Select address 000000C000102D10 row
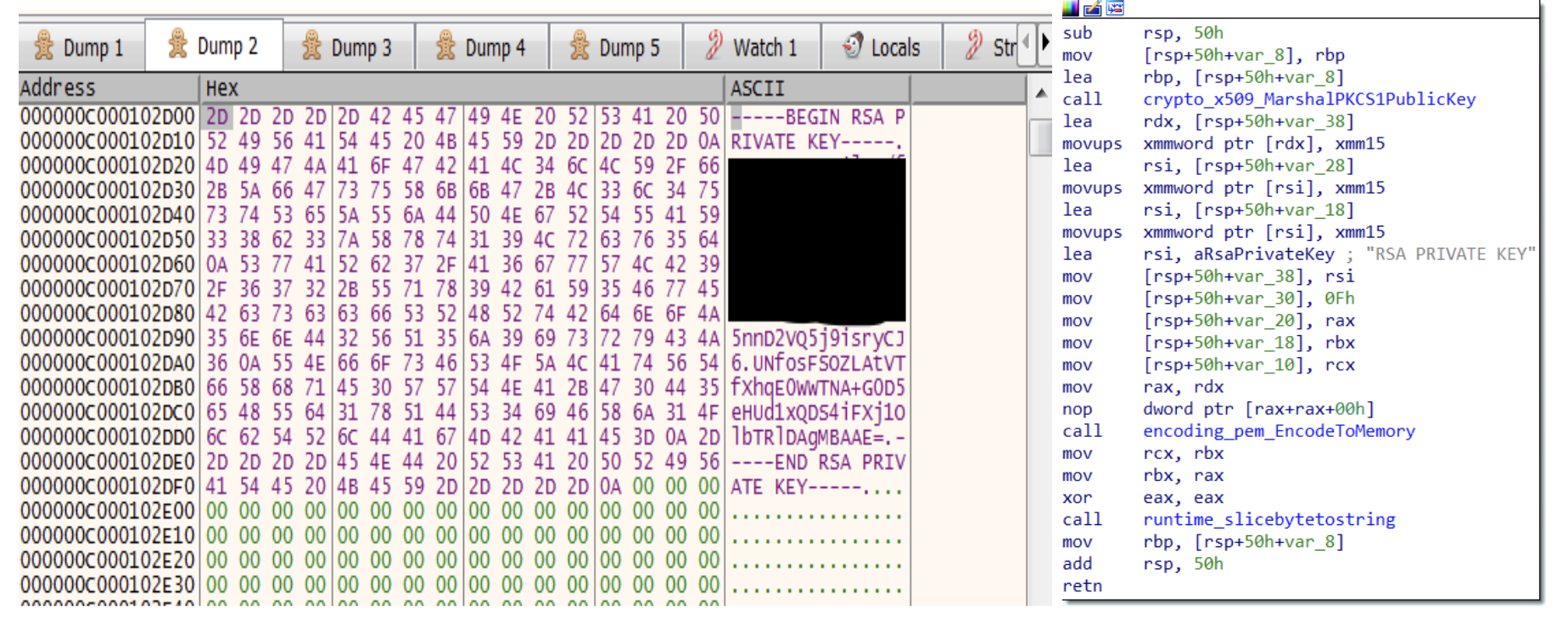The image size is (1568, 621). tap(108, 141)
